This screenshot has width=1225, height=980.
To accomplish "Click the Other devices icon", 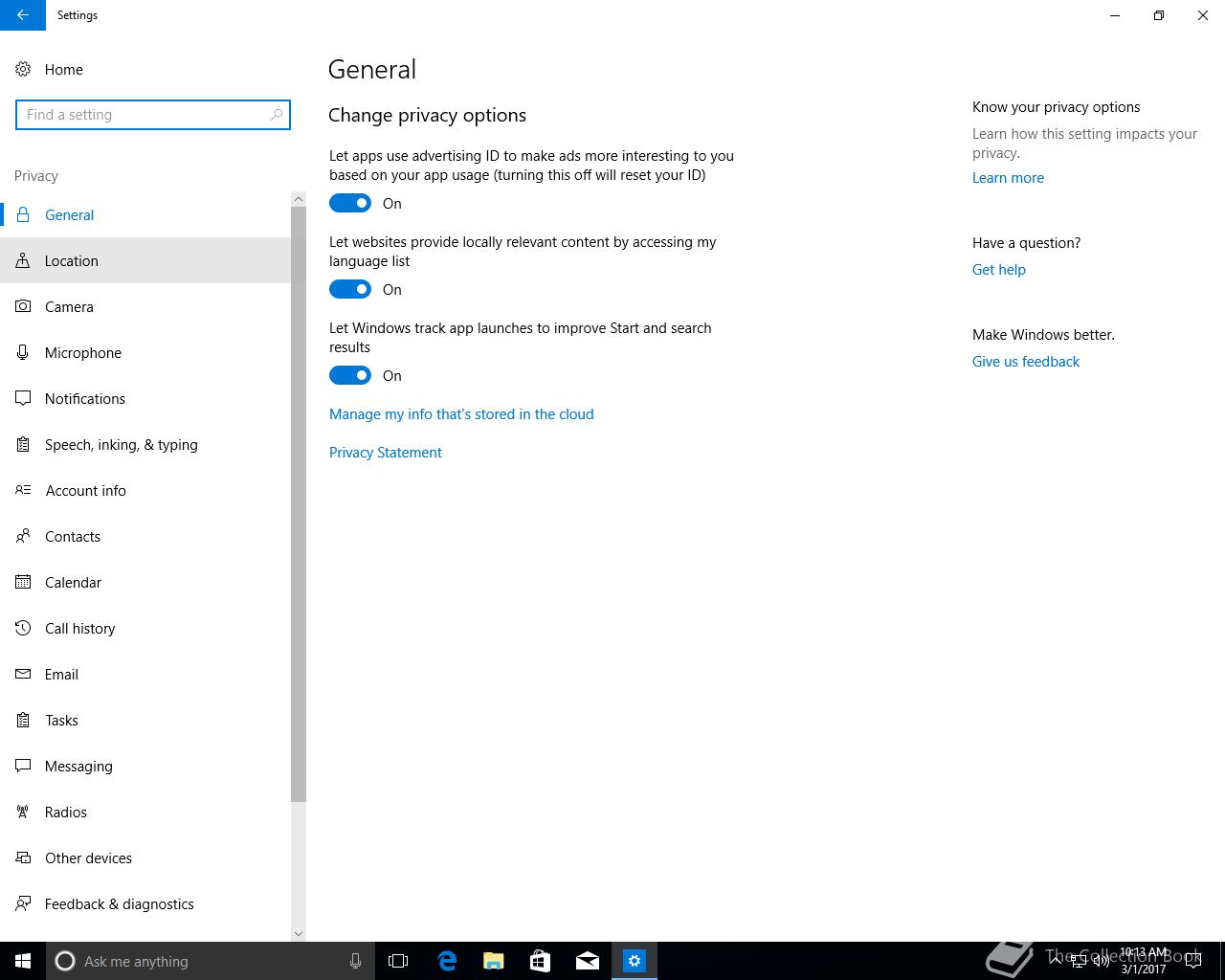I will pyautogui.click(x=23, y=857).
